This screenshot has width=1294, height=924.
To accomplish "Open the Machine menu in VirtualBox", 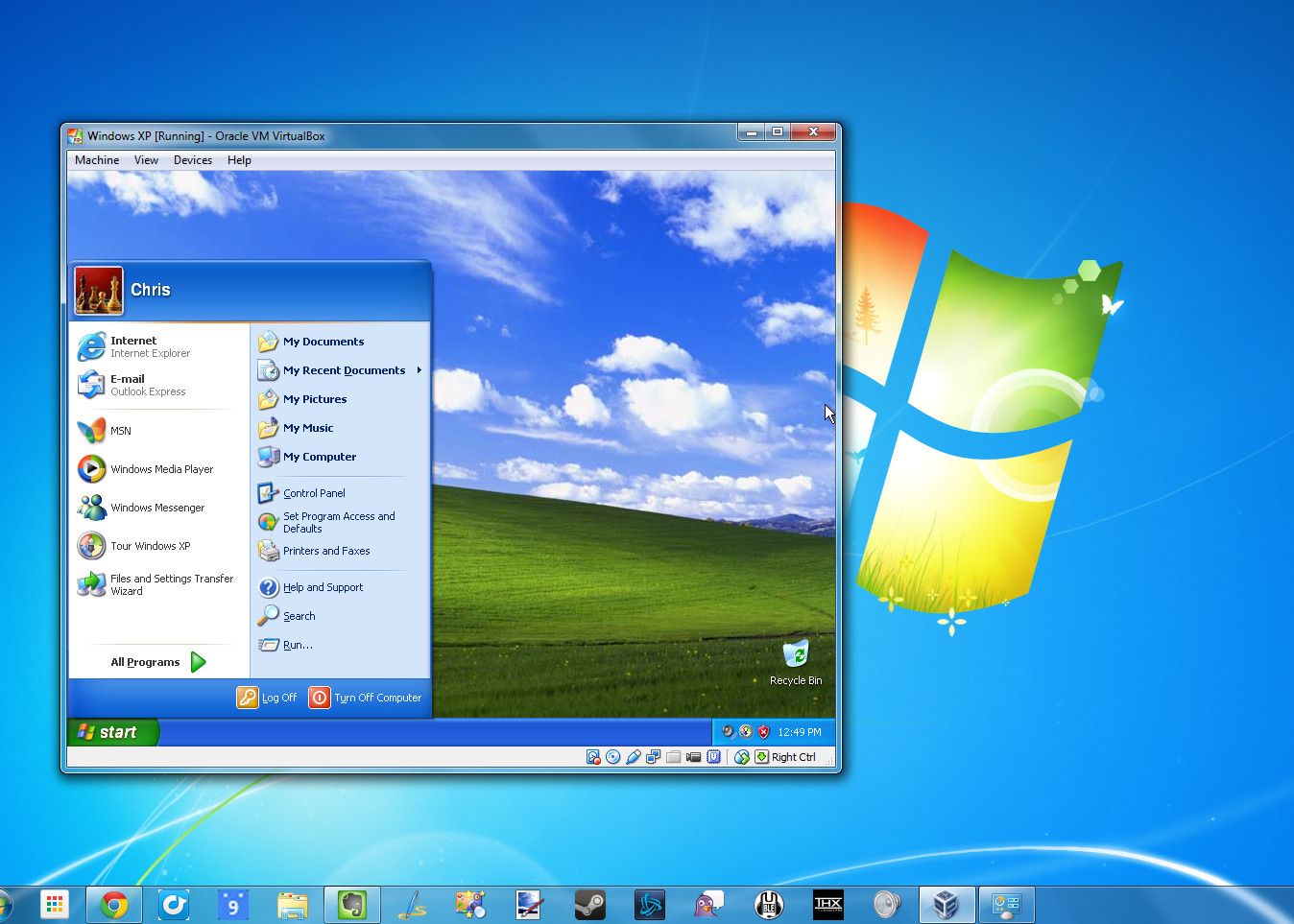I will coord(97,160).
